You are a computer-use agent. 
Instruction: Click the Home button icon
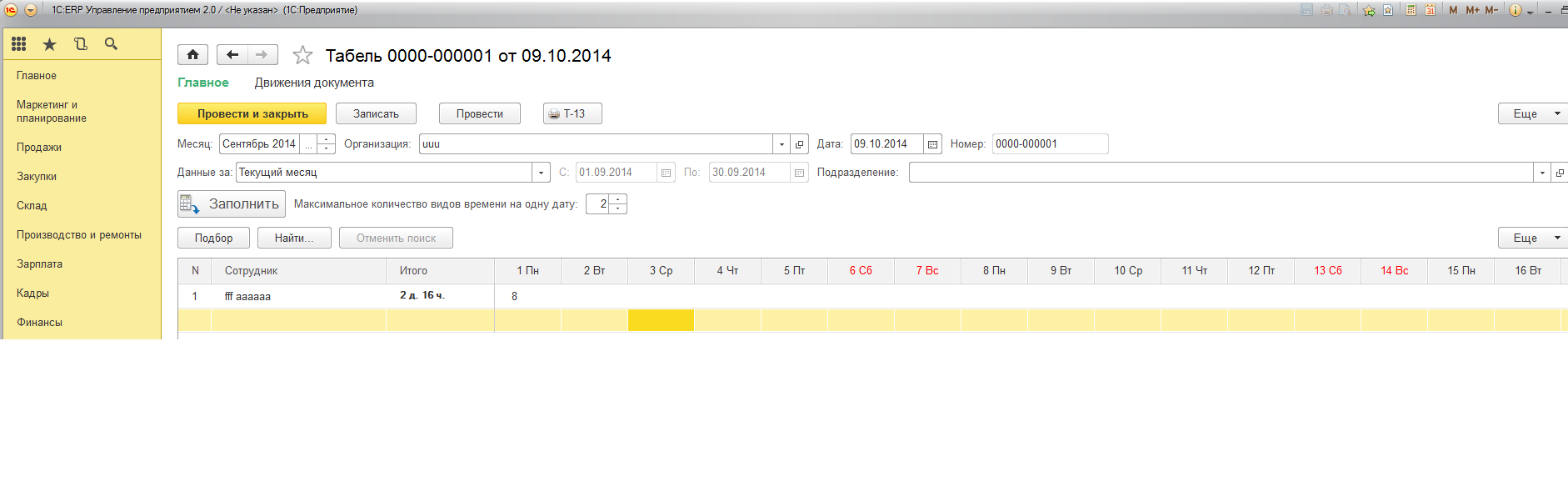pyautogui.click(x=192, y=55)
